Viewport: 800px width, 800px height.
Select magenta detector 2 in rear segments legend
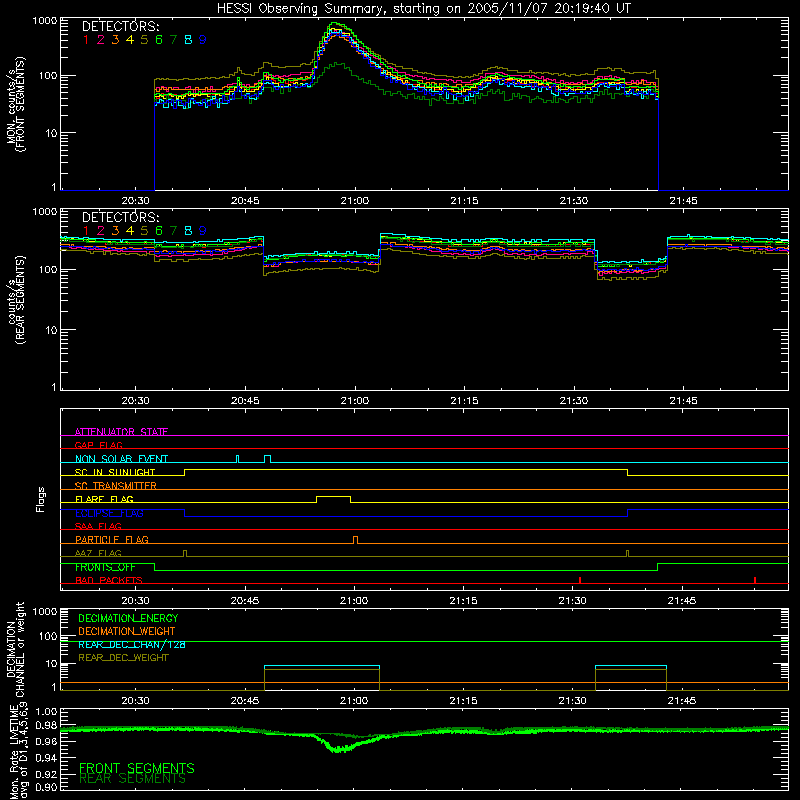(x=101, y=231)
